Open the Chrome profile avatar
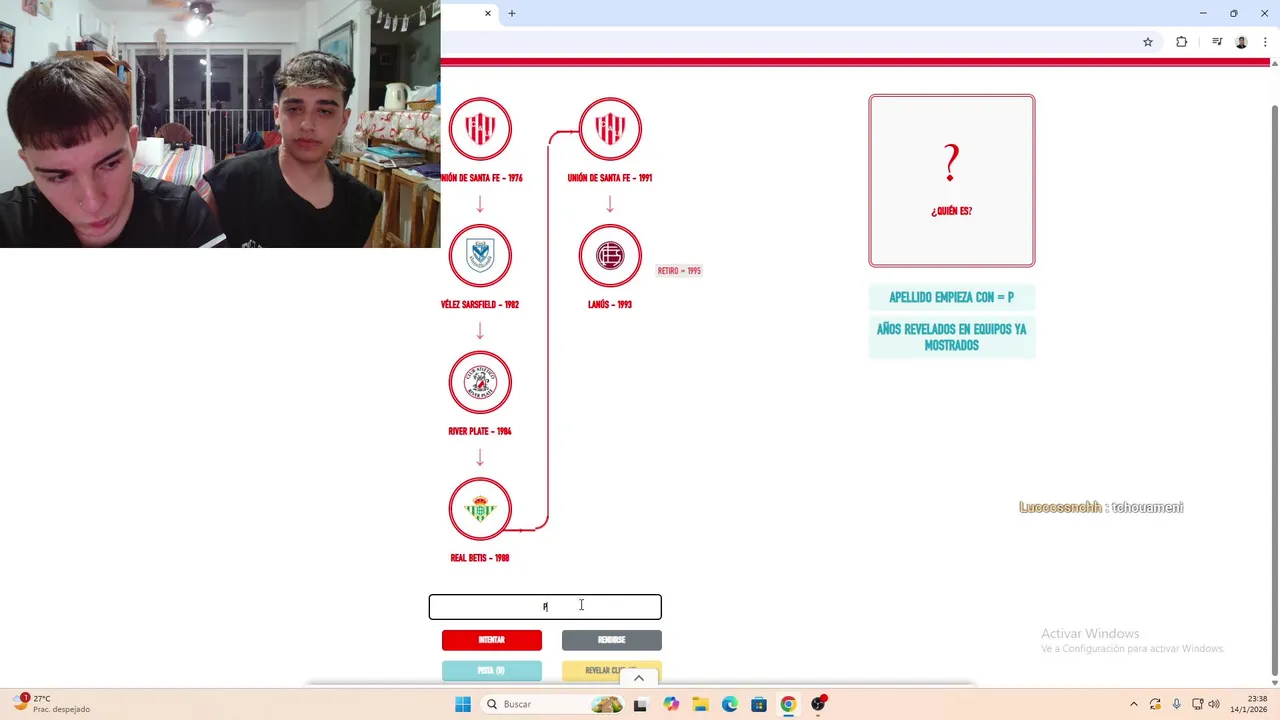Viewport: 1280px width, 720px height. click(x=1241, y=42)
